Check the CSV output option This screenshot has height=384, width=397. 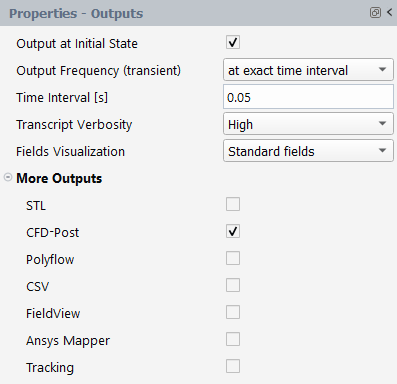[x=233, y=285]
